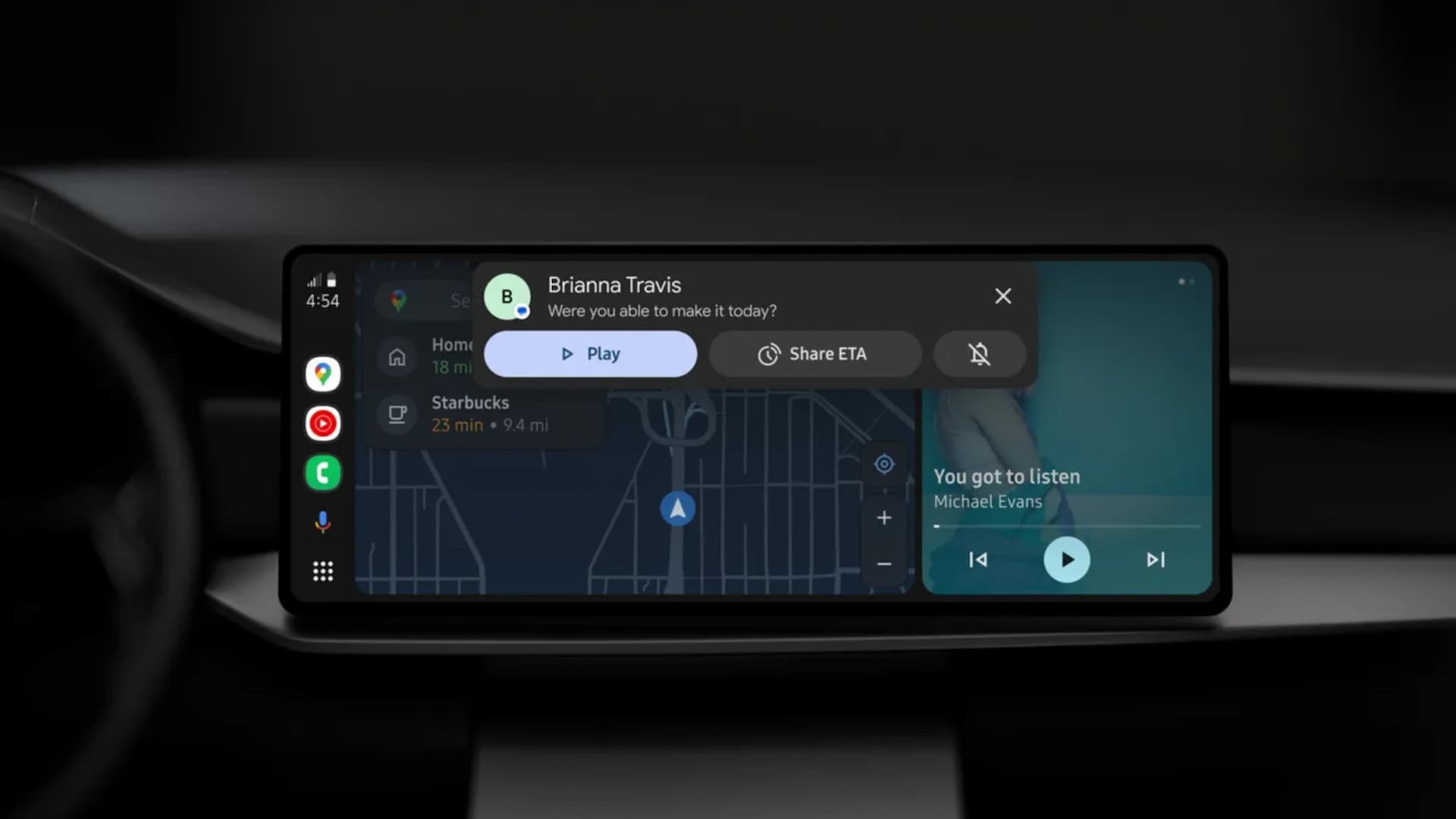This screenshot has height=819, width=1456.
Task: Open all apps grid menu
Action: 322,571
